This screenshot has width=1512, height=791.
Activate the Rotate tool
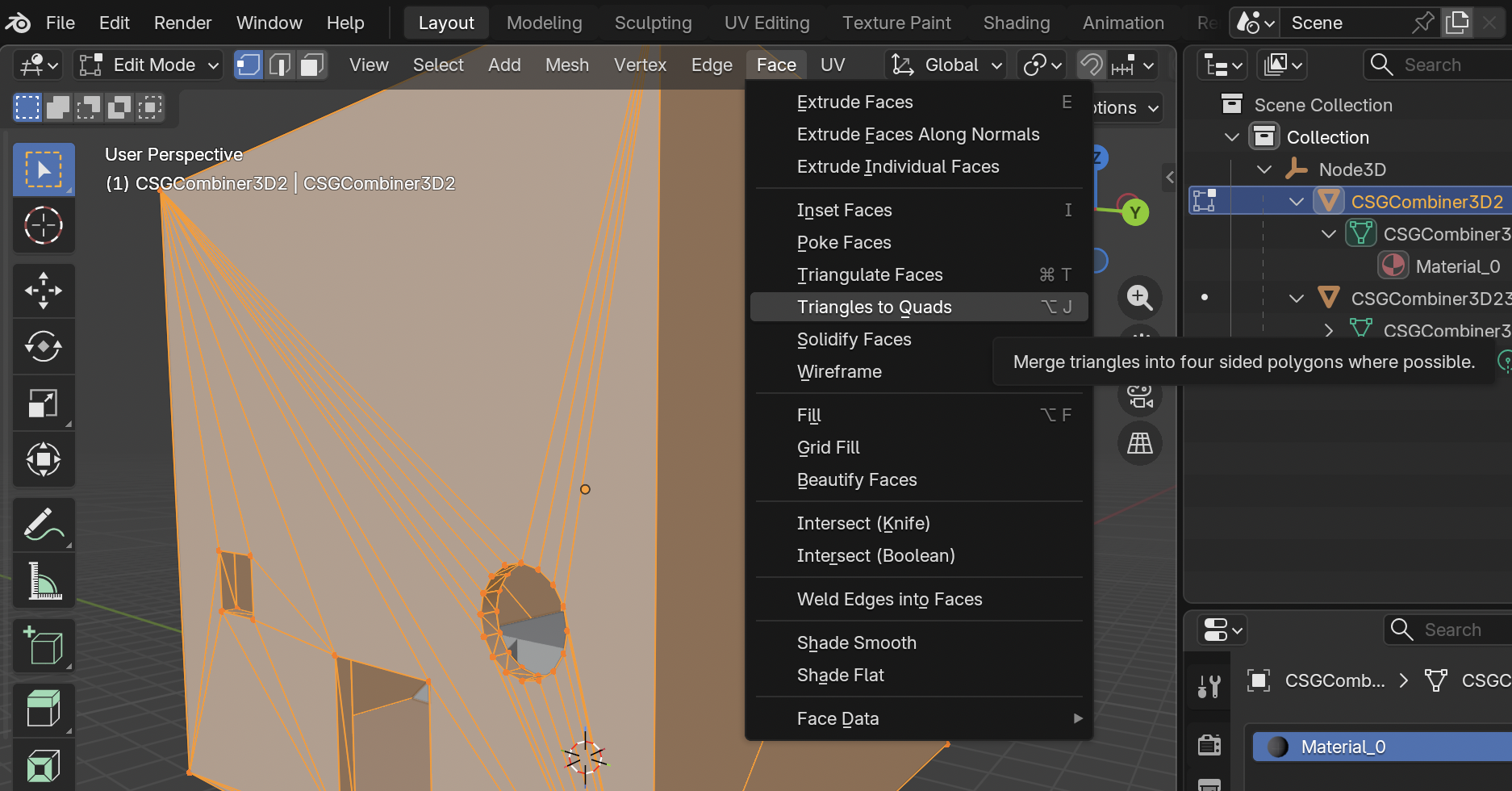(44, 347)
